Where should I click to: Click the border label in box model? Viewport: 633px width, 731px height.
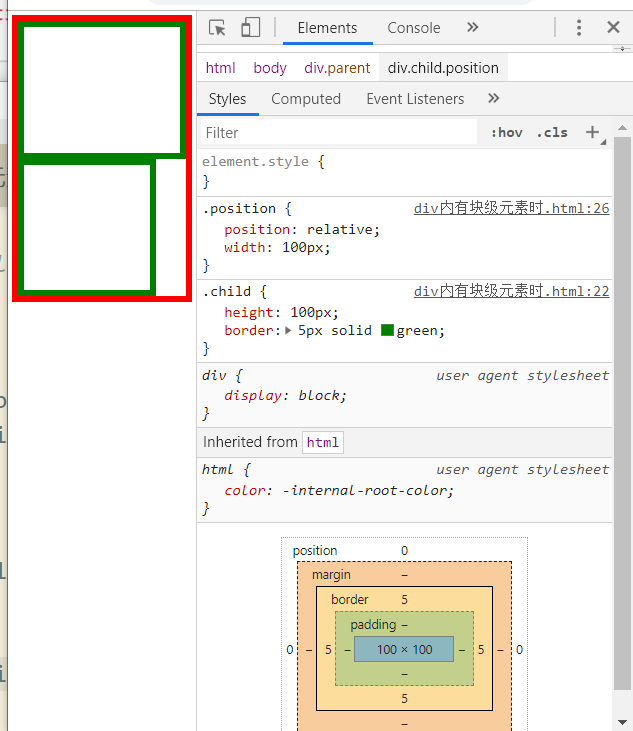pyautogui.click(x=350, y=600)
